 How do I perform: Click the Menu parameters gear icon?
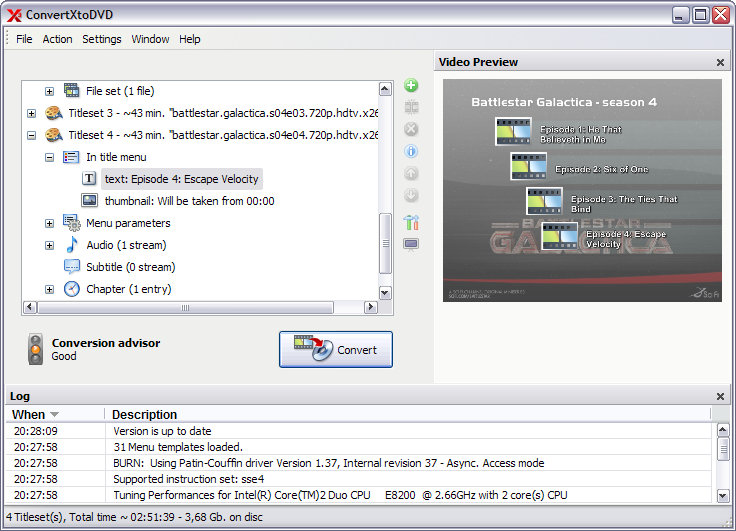click(72, 223)
